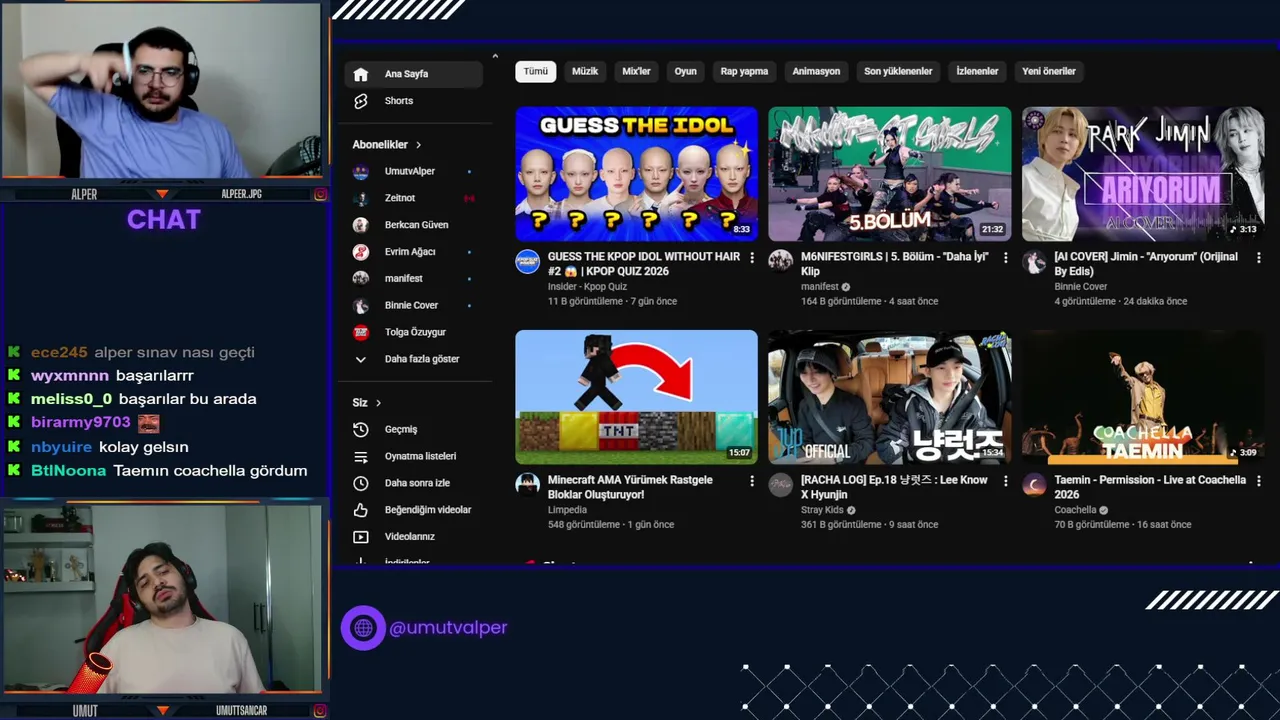Click Limpedia channel name under Minecraft video
The height and width of the screenshot is (720, 1280).
pos(567,510)
